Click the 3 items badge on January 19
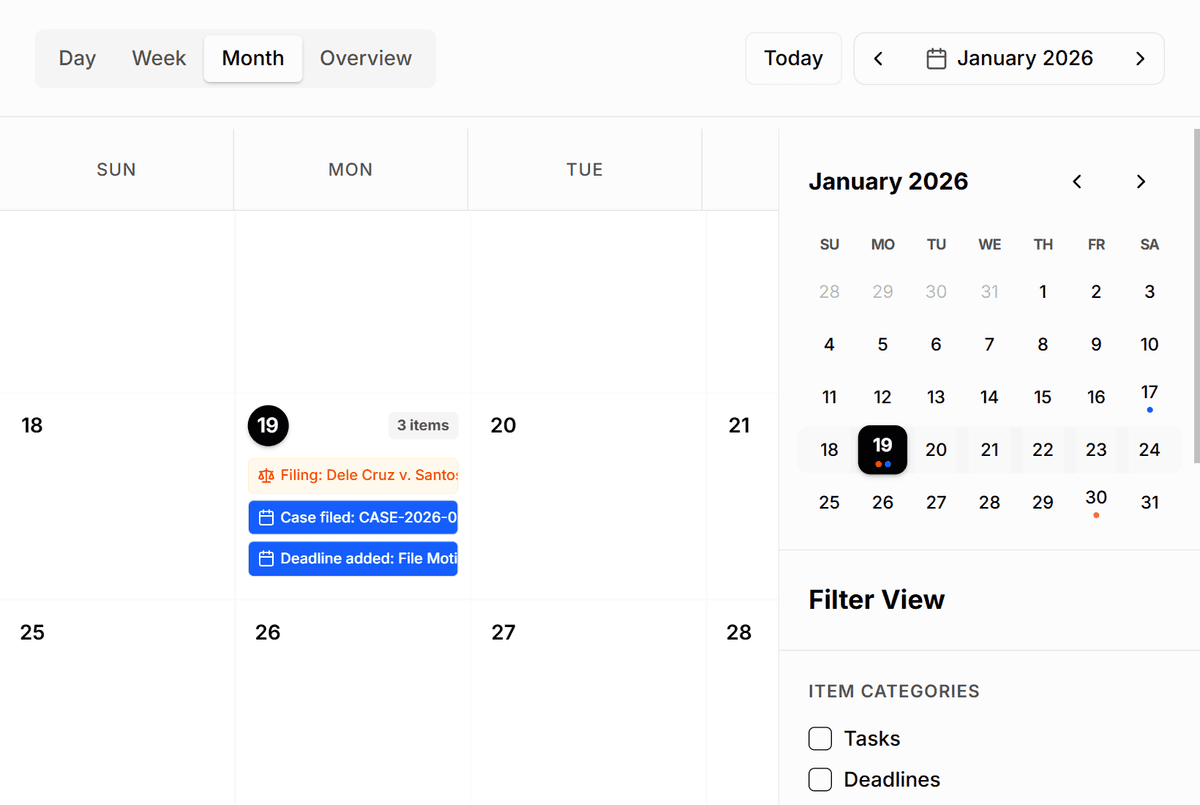The width and height of the screenshot is (1200, 805). (x=423, y=425)
